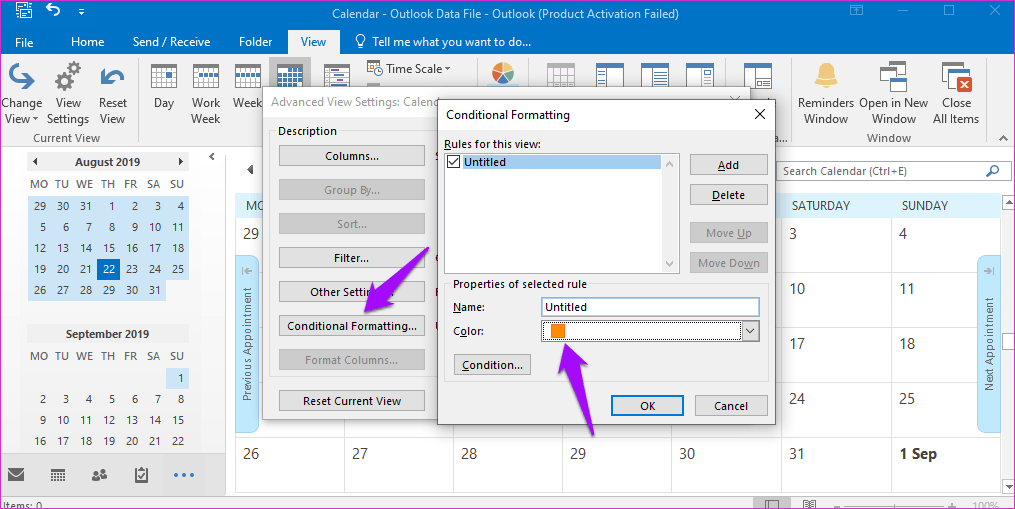This screenshot has height=509, width=1015.
Task: Click the Next Appointment side tab
Action: pyautogui.click(x=988, y=344)
